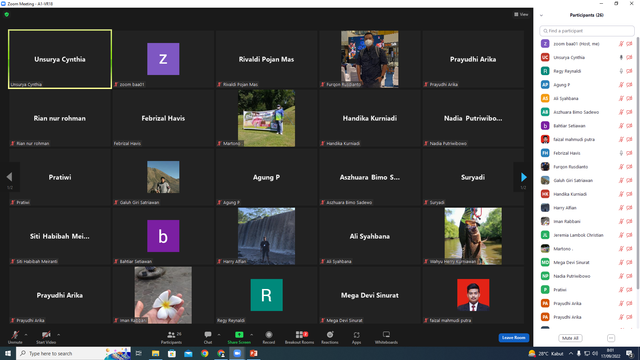Open Mail app from the taskbar
Image resolution: width=640 pixels, height=360 pixels.
[x=188, y=353]
